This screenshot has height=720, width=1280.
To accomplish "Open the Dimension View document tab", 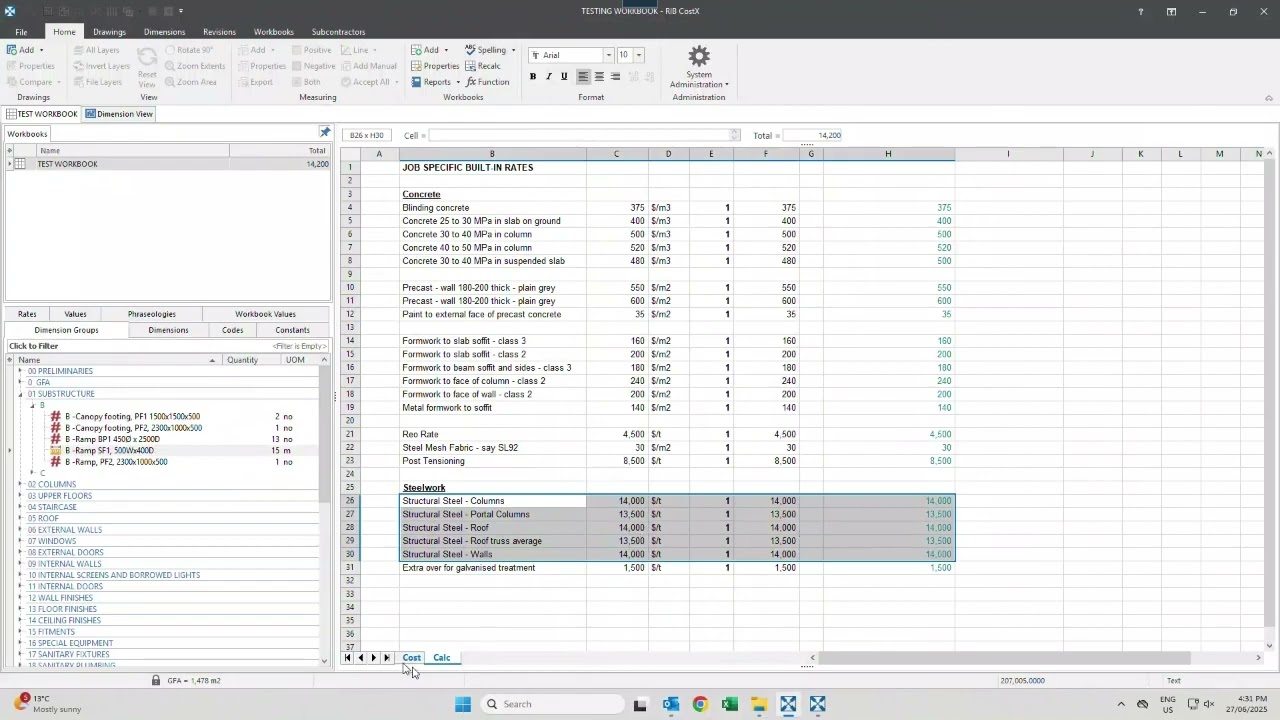I will pyautogui.click(x=119, y=114).
